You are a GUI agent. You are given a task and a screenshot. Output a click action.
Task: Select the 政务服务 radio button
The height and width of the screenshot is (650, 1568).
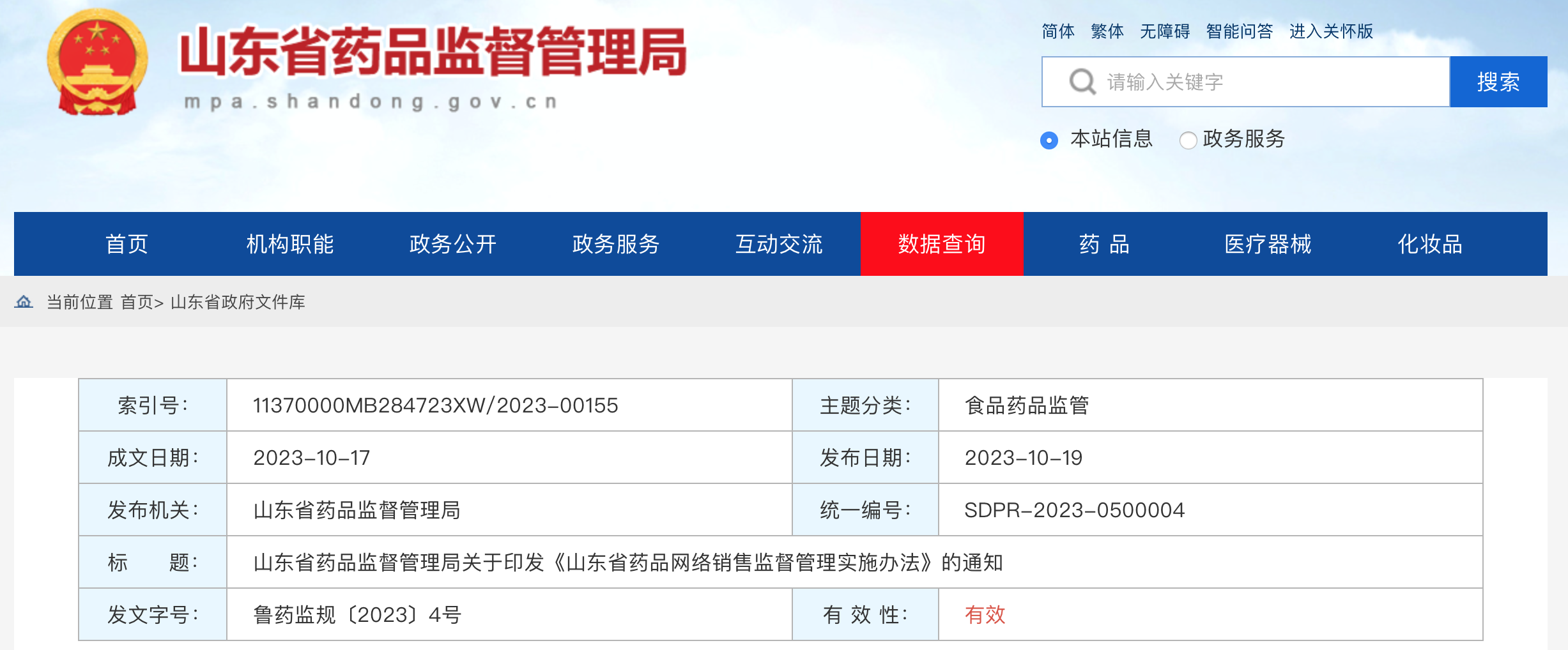pyautogui.click(x=1188, y=140)
